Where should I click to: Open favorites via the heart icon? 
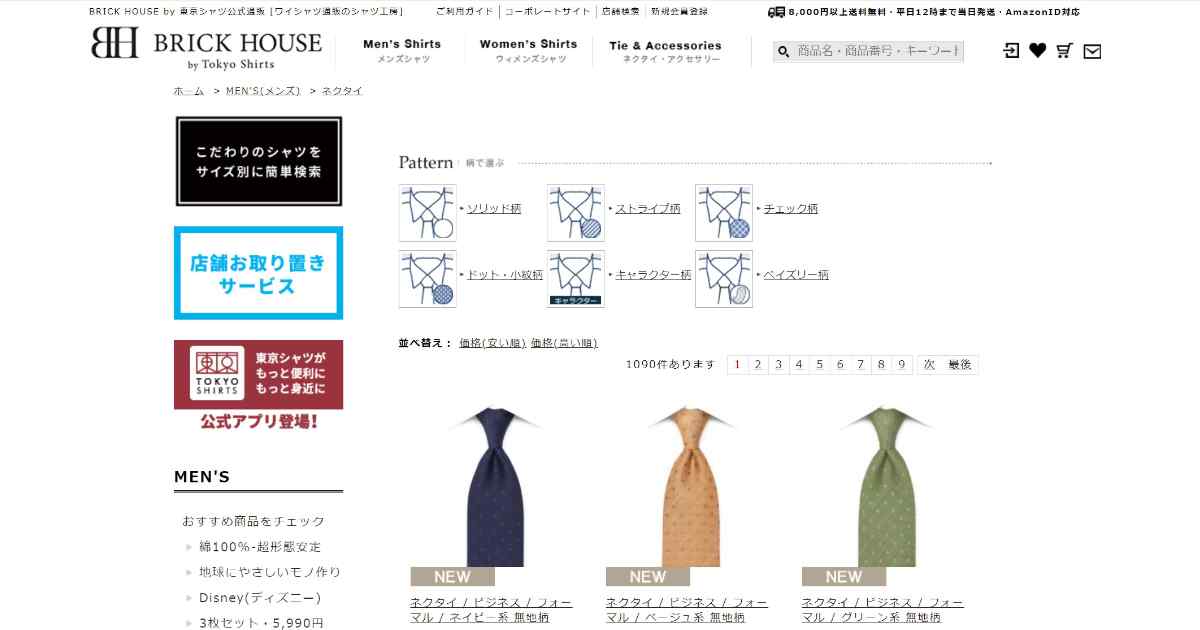pyautogui.click(x=1038, y=51)
